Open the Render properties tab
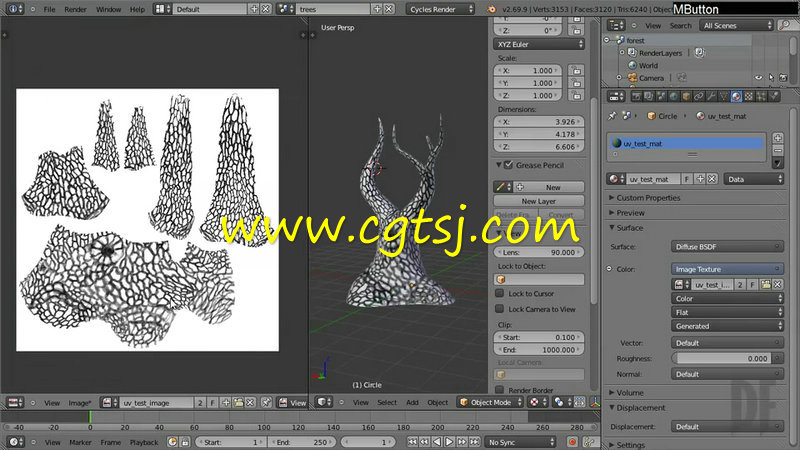This screenshot has height=450, width=800. (x=636, y=96)
